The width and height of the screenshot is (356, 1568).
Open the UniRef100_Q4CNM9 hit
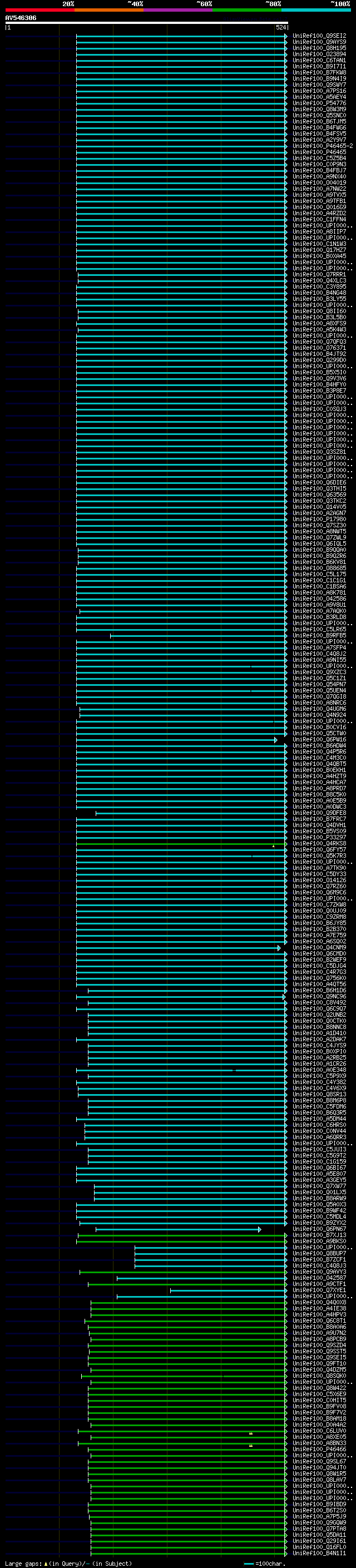pos(319,948)
